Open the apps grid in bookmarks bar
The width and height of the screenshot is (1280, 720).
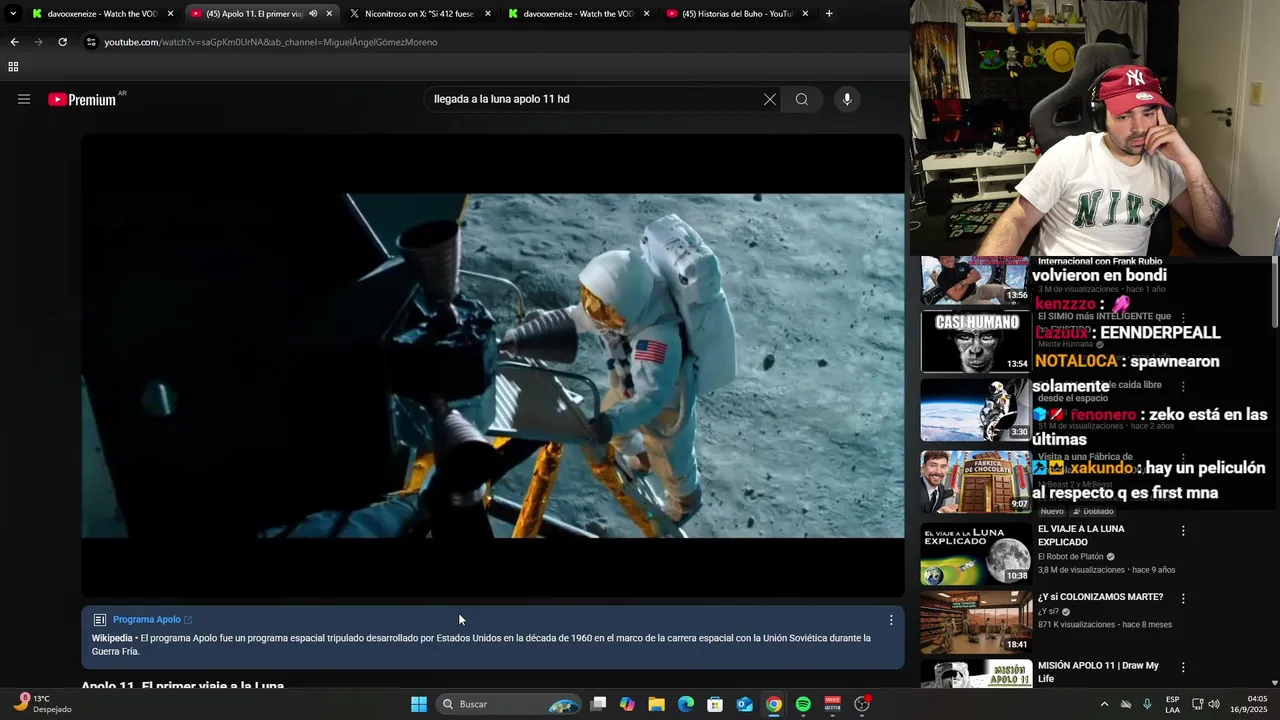tap(13, 67)
